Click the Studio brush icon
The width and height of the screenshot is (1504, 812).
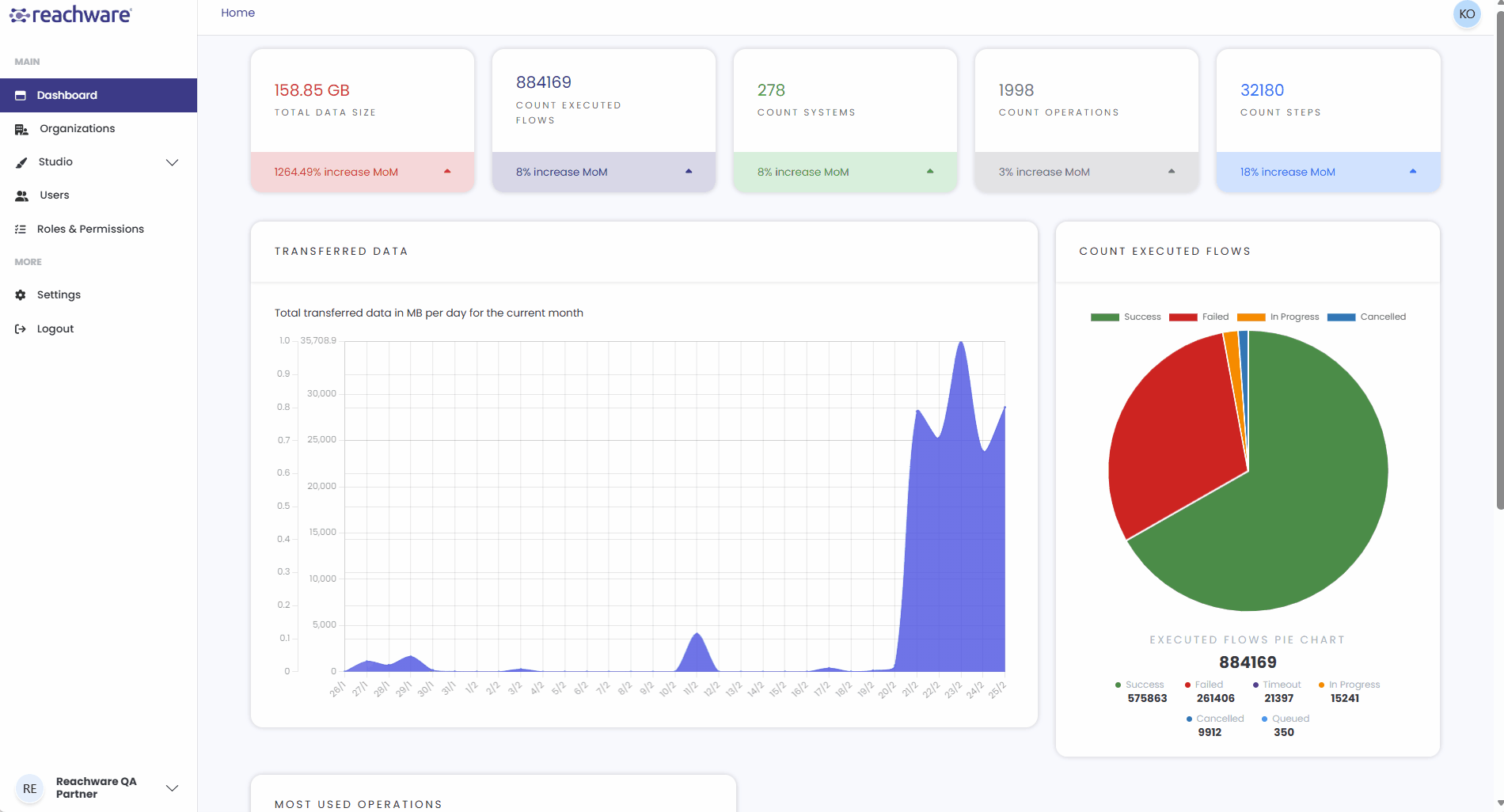point(21,162)
